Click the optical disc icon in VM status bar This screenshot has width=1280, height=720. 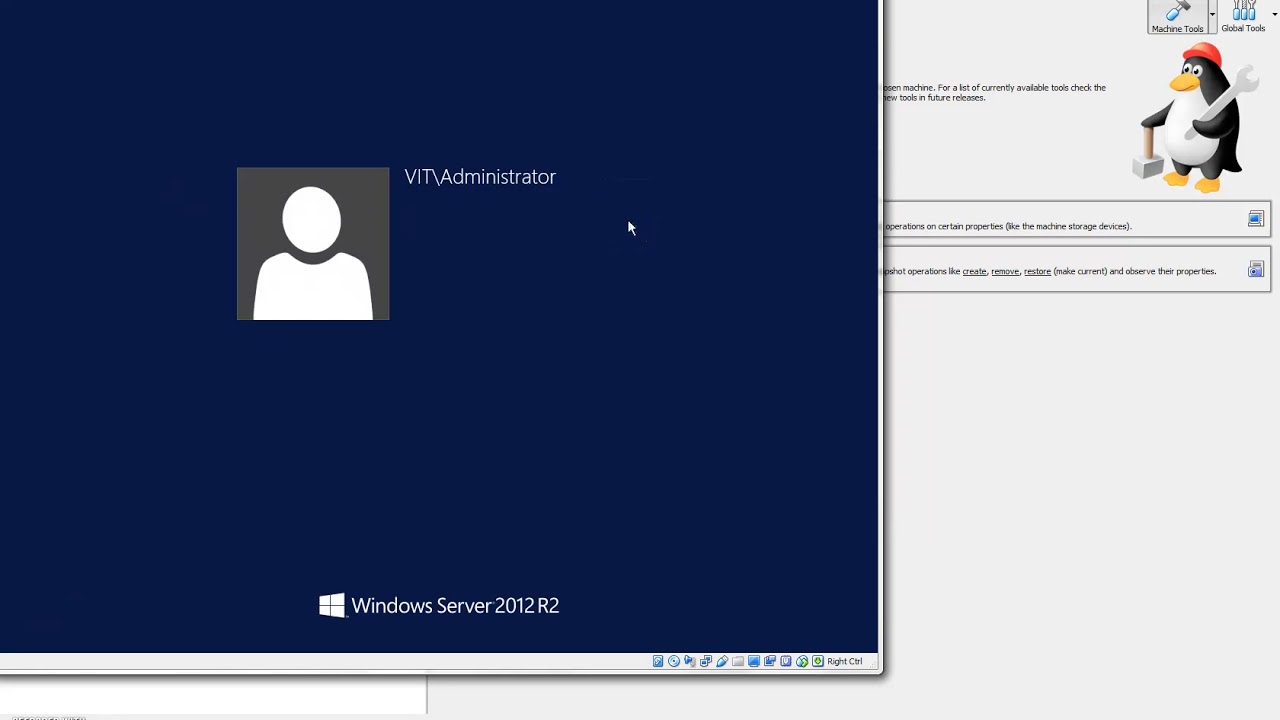coord(674,661)
